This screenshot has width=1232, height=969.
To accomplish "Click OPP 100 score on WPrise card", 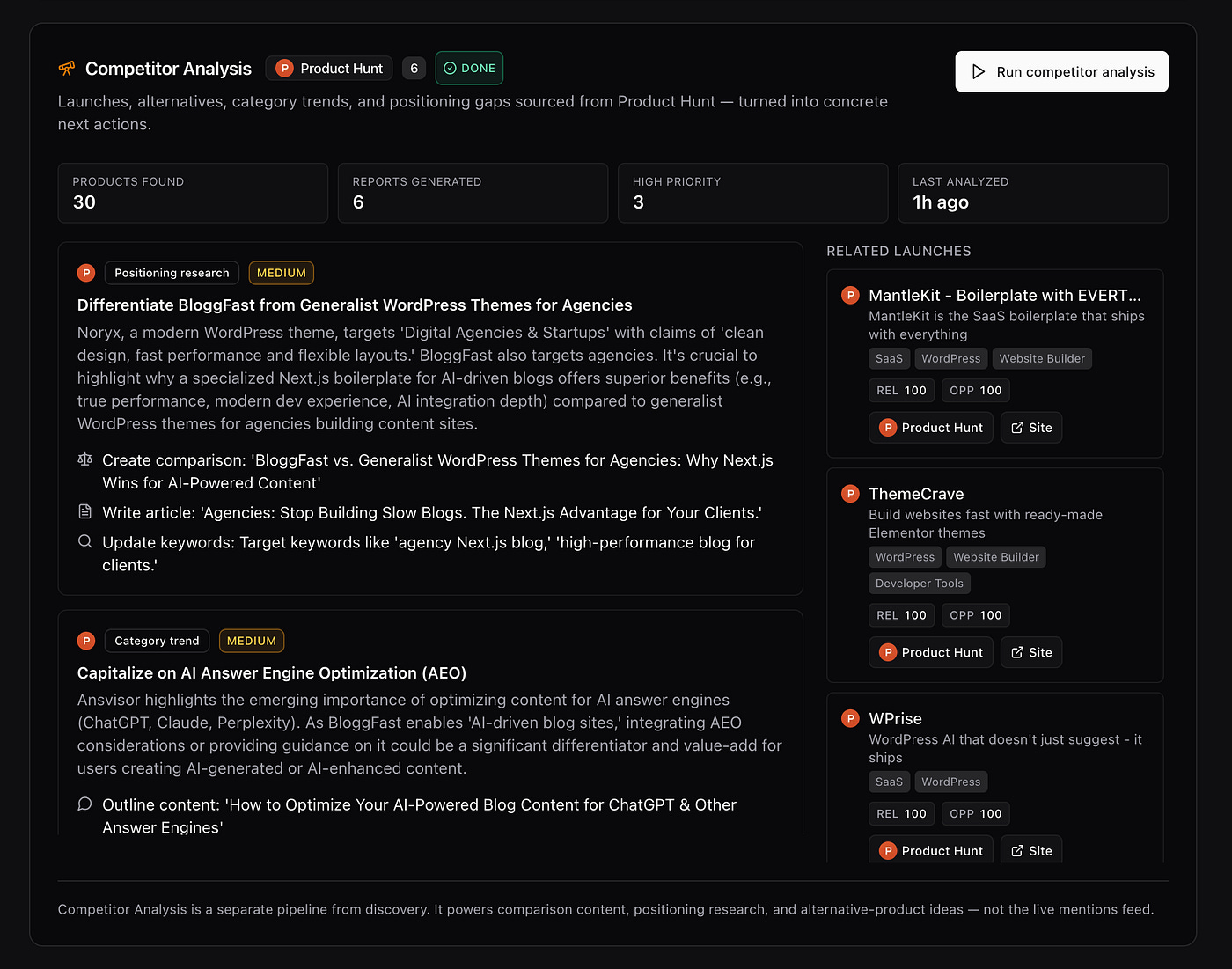I will pyautogui.click(x=975, y=813).
